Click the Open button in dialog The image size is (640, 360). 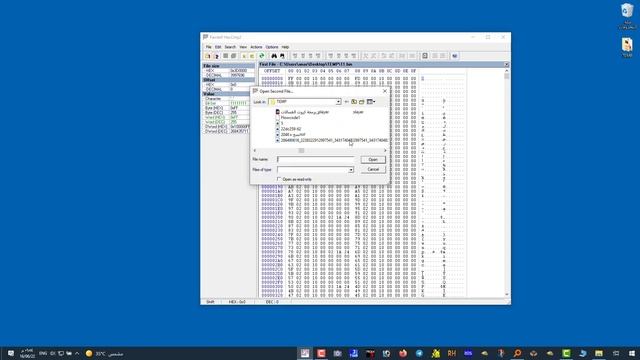[x=373, y=160]
